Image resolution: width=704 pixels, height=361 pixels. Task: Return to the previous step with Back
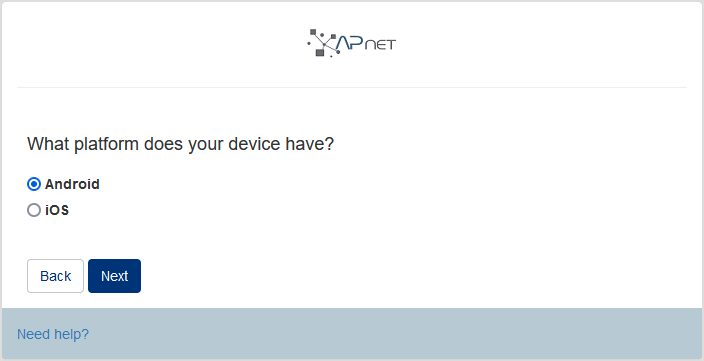coord(55,276)
